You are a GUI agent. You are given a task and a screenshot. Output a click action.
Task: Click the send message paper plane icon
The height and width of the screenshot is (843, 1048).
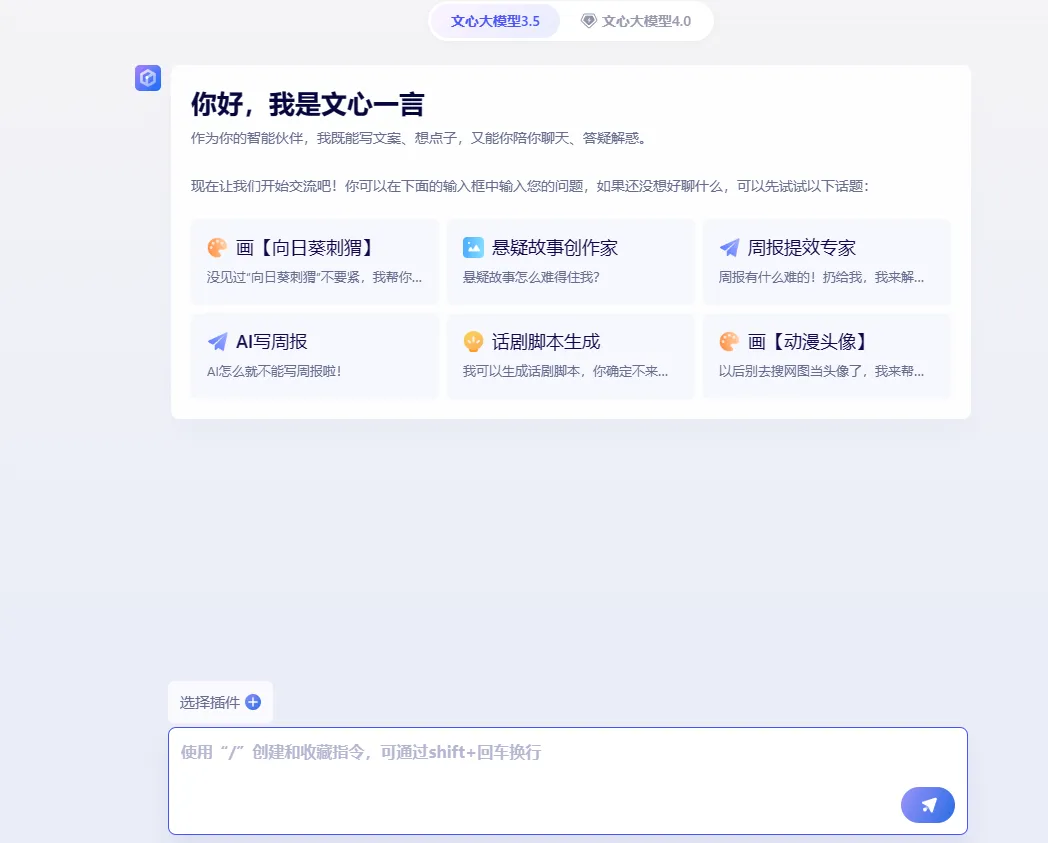tap(927, 805)
